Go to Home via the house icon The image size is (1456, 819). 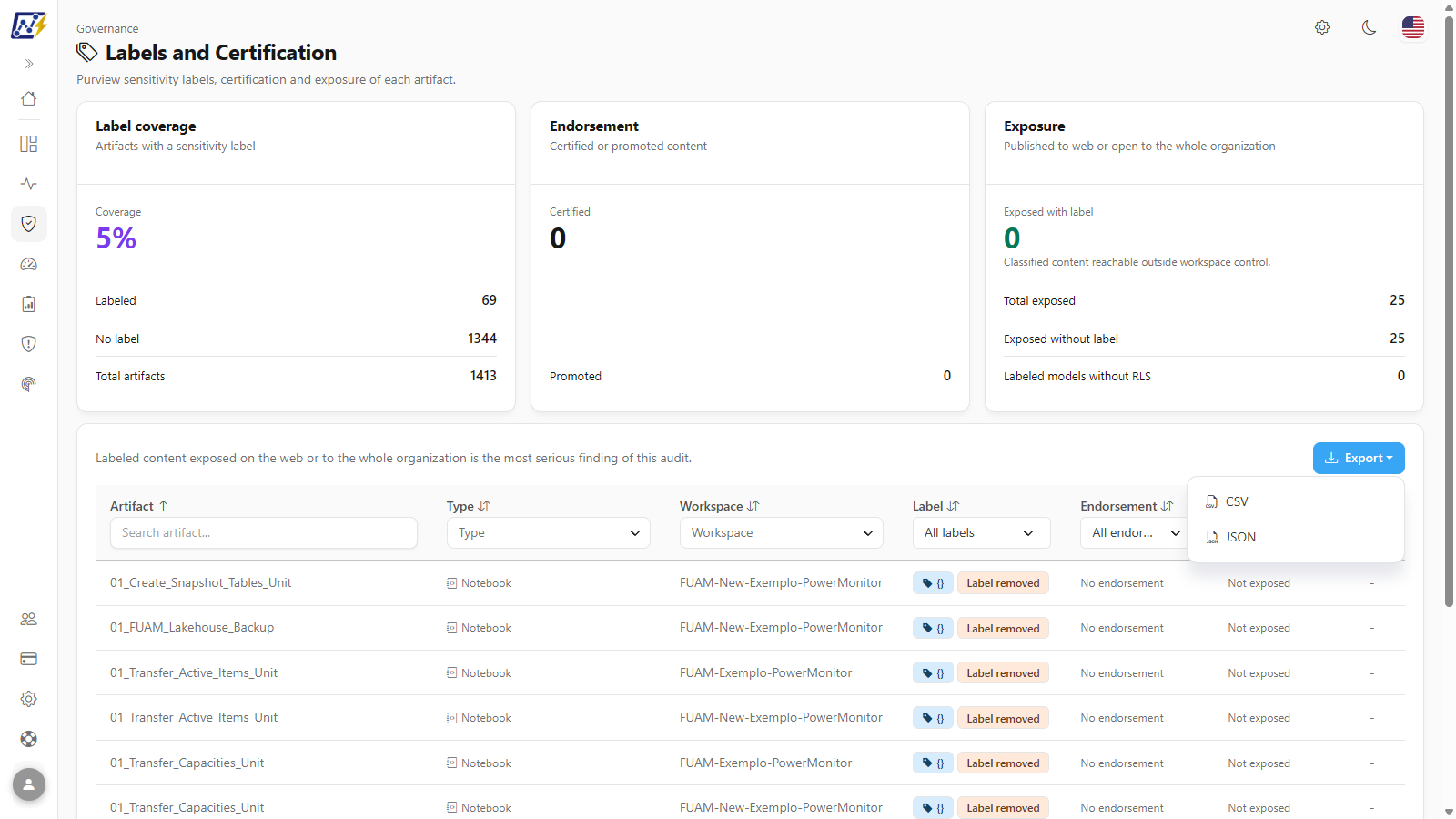29,98
